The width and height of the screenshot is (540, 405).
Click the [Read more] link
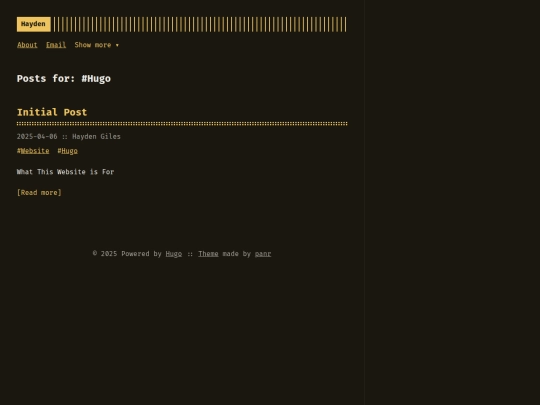39,193
